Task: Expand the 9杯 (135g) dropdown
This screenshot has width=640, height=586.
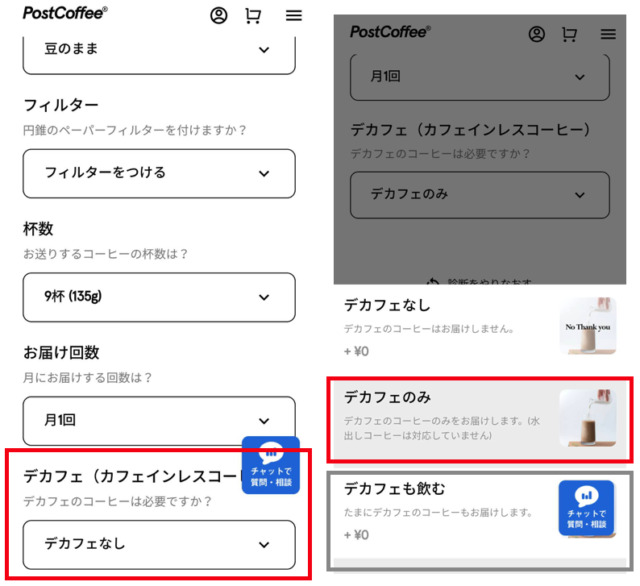Action: point(159,297)
